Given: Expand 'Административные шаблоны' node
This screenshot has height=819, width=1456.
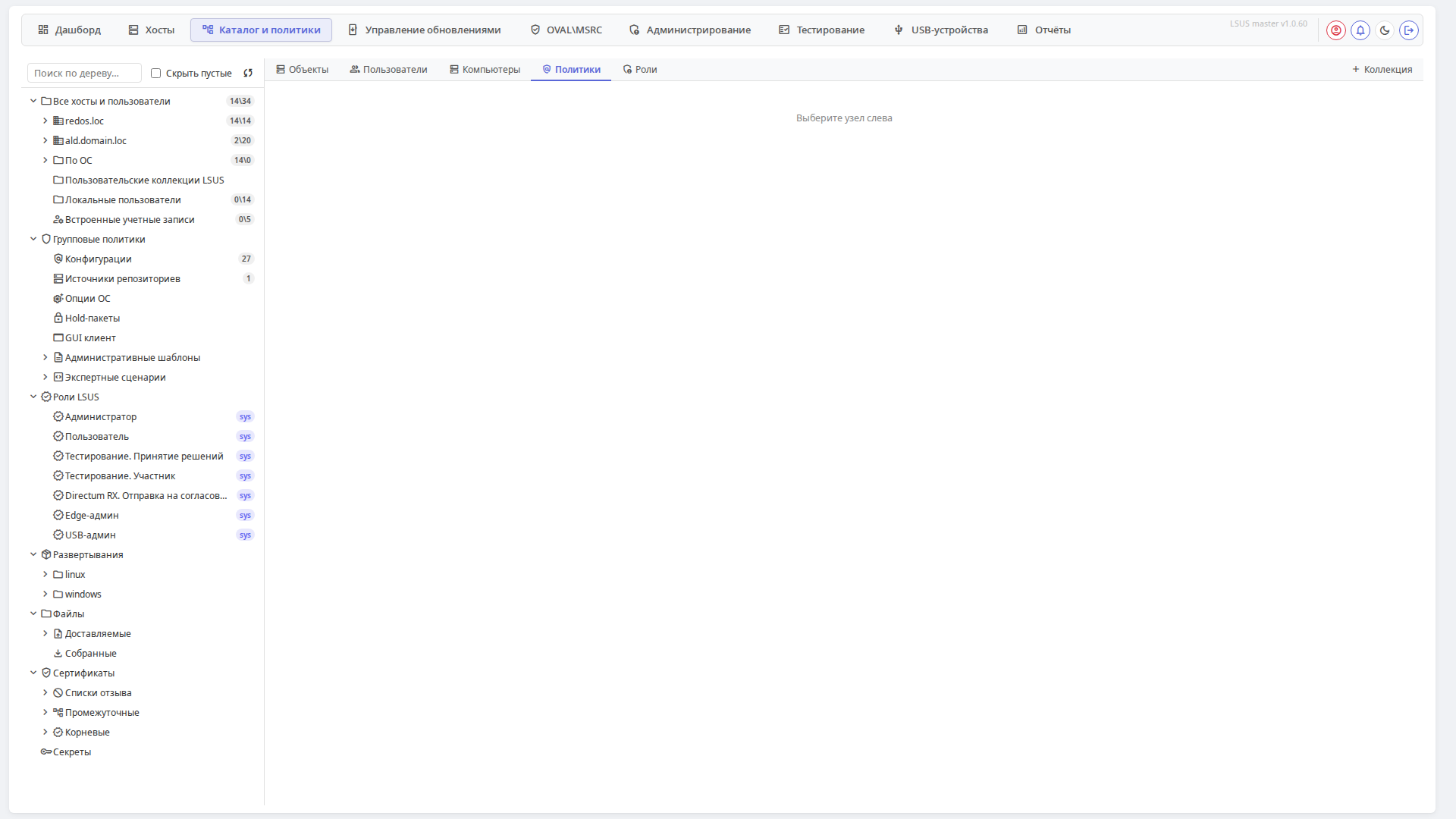Looking at the screenshot, I should pyautogui.click(x=45, y=357).
